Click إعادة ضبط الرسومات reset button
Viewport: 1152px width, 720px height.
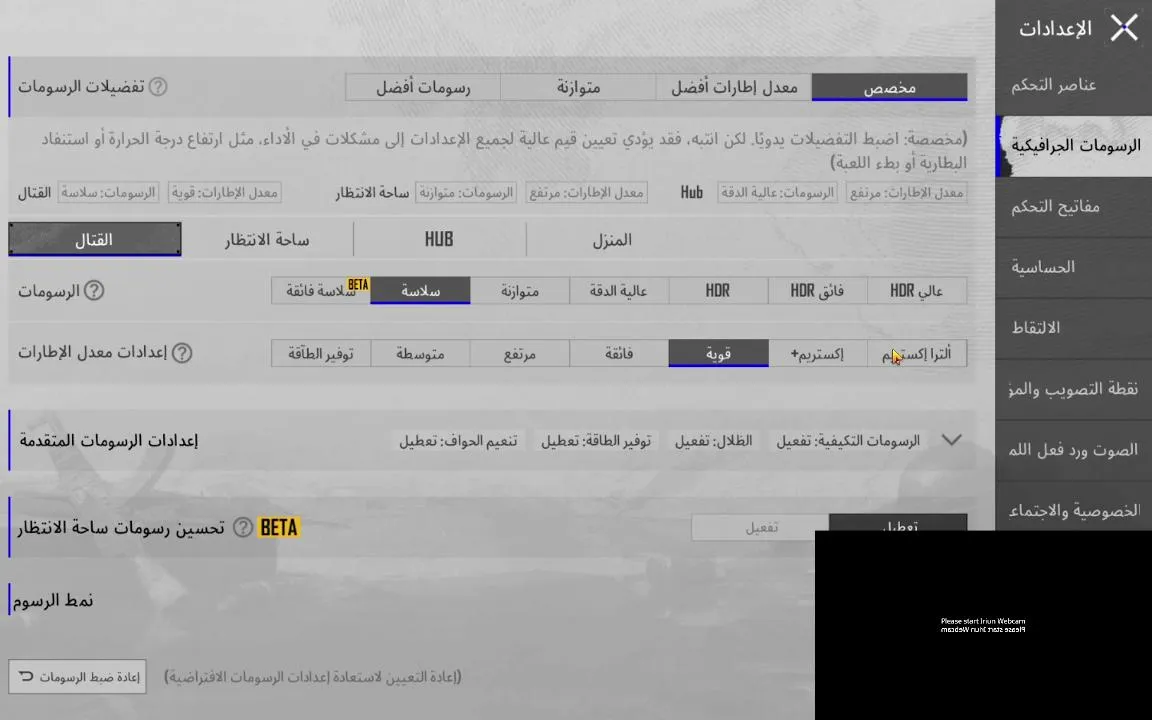78,677
